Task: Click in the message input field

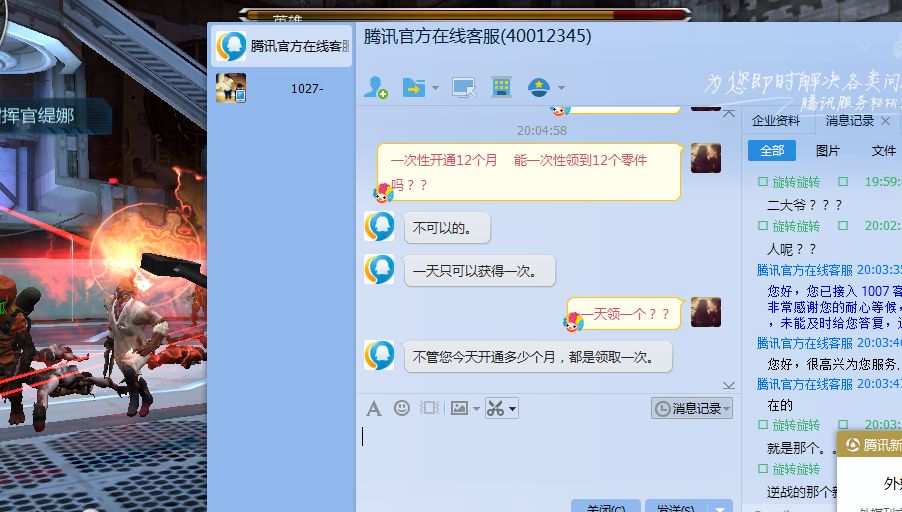Action: [x=546, y=460]
